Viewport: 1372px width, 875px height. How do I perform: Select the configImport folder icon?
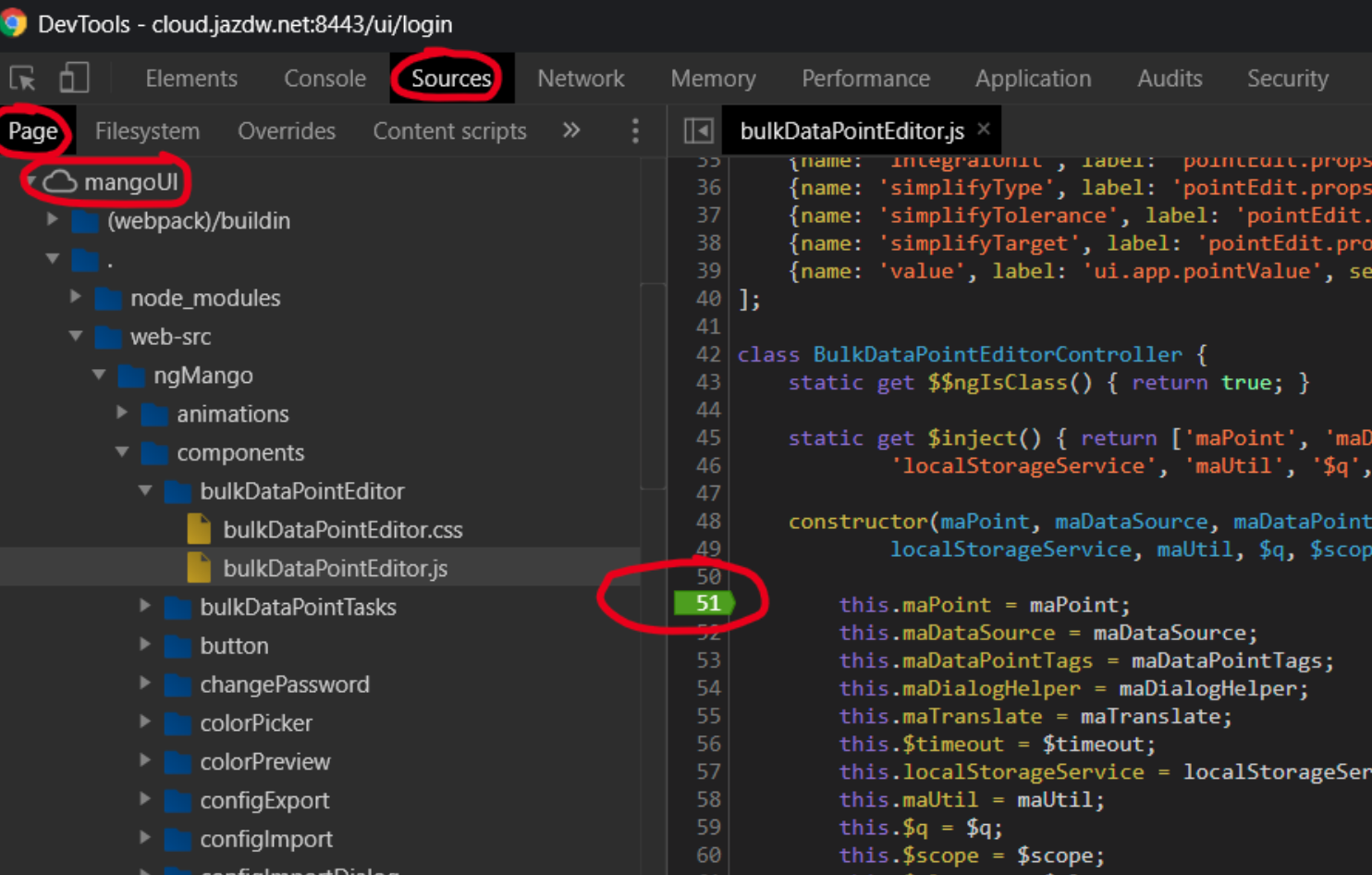(x=178, y=840)
